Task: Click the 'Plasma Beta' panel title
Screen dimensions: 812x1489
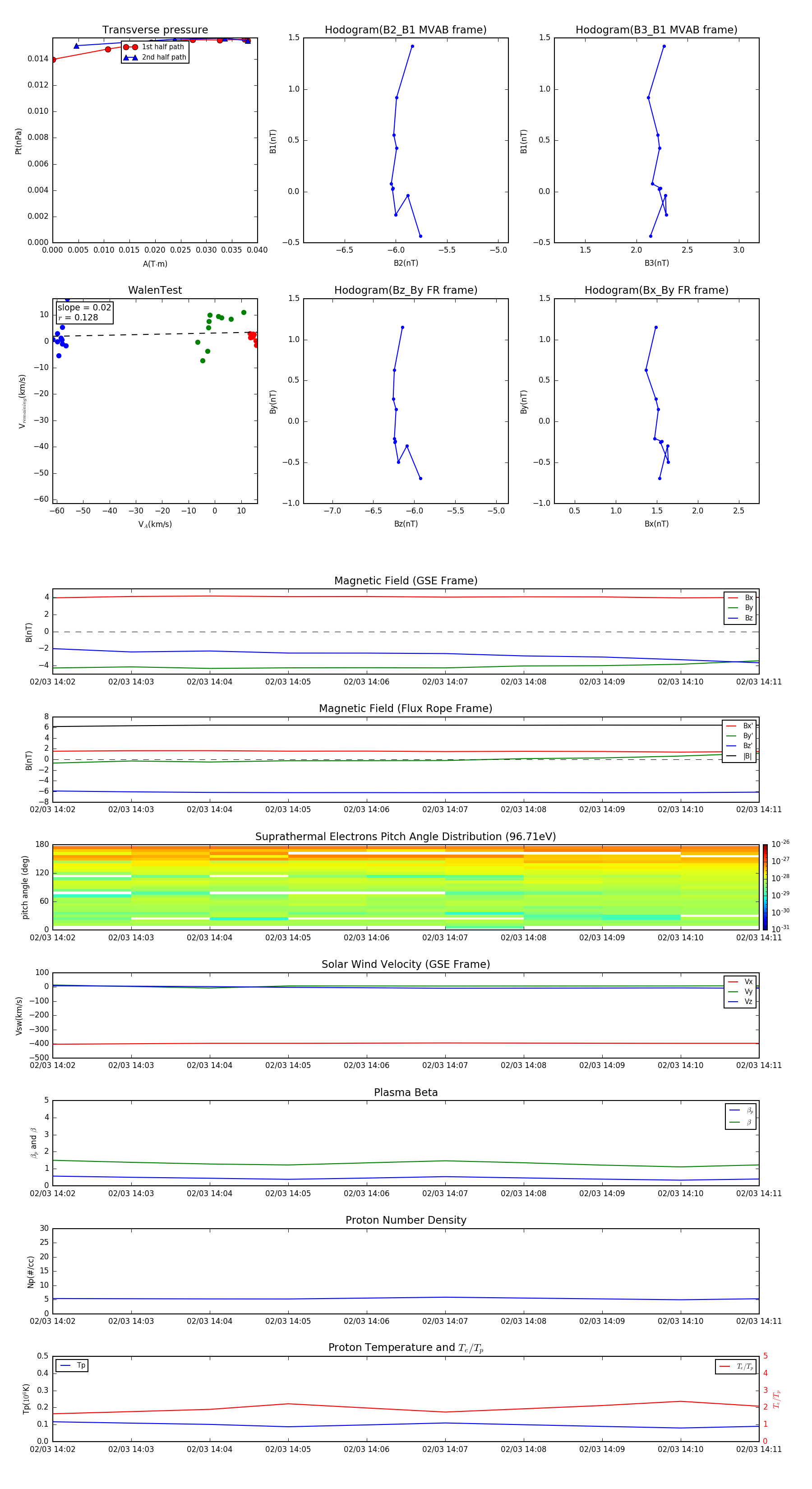Action: pos(406,1093)
